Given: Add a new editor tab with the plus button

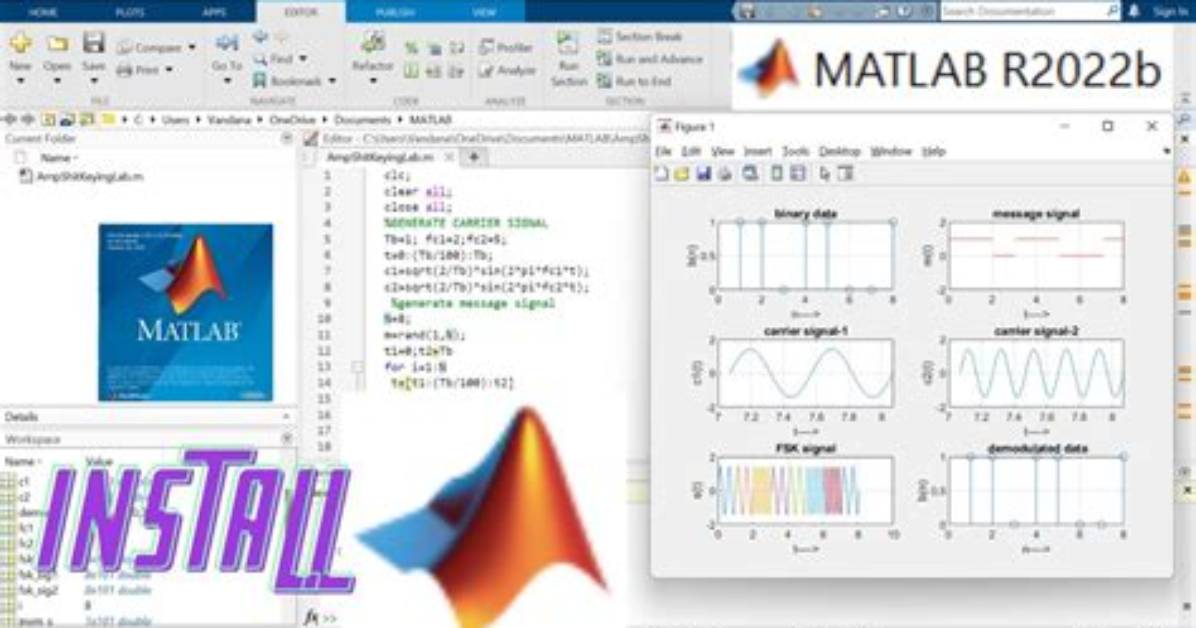Looking at the screenshot, I should 474,157.
